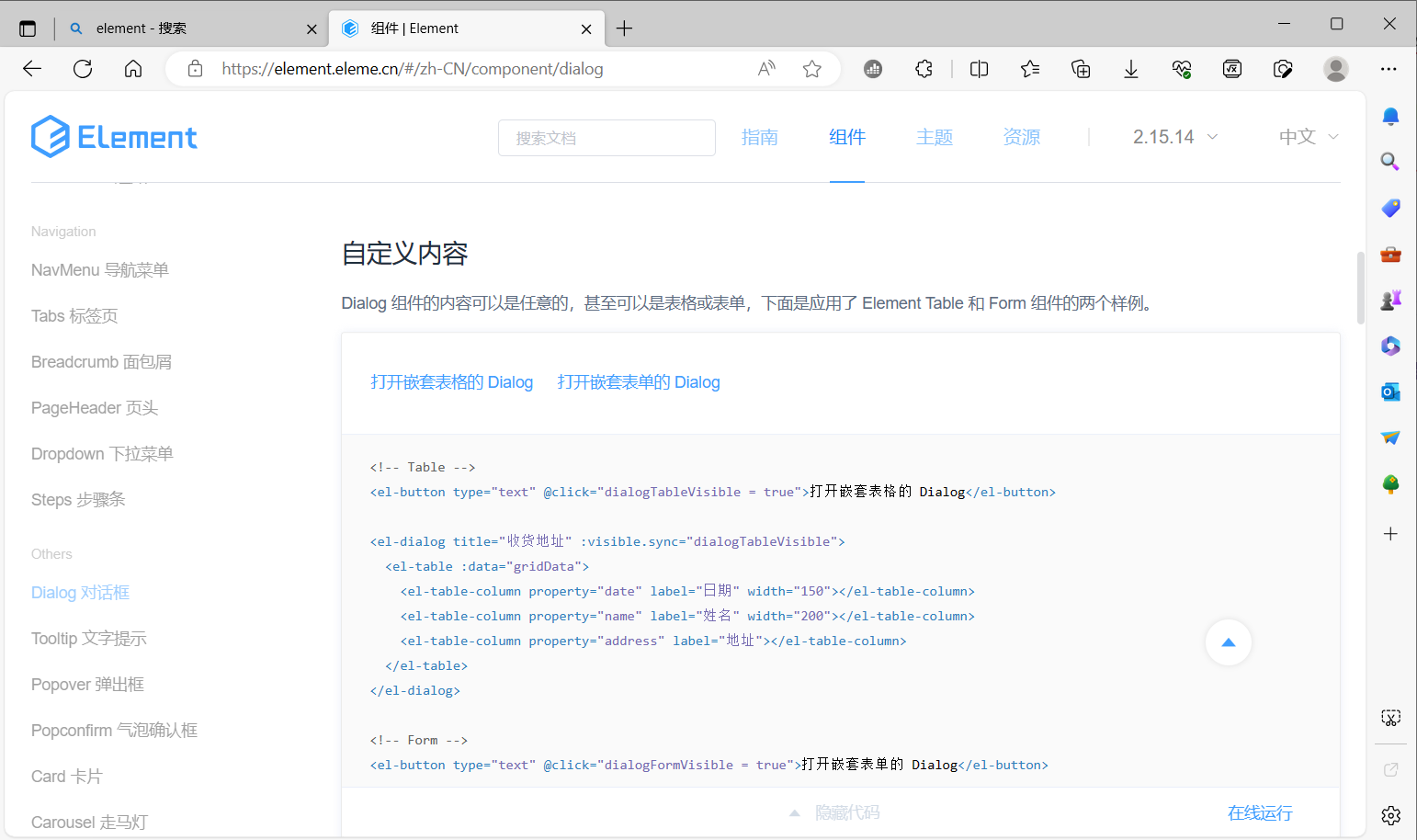1417x840 pixels.
Task: Switch to the 指南 navigation item
Action: click(x=760, y=136)
